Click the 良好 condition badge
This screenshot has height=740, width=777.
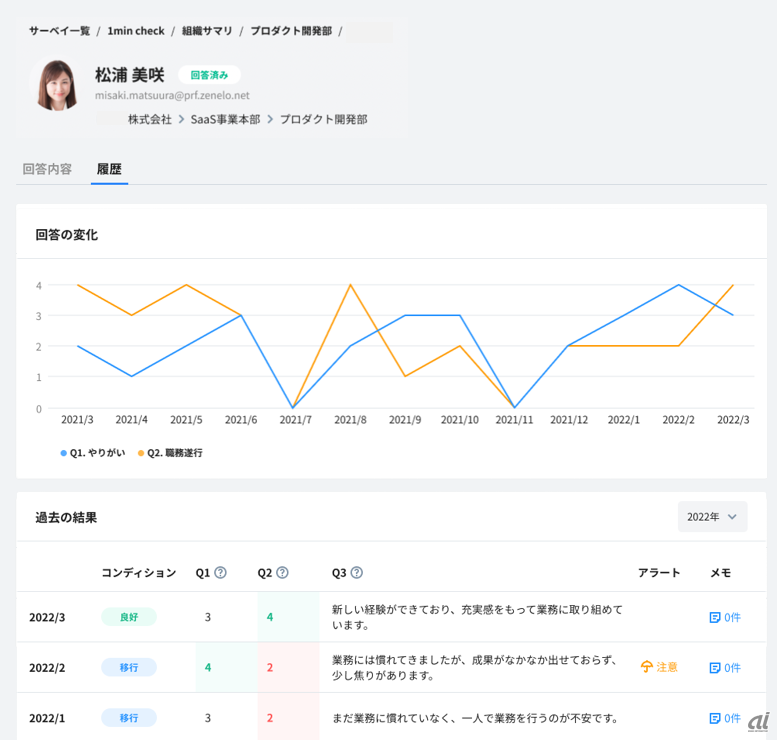coord(128,617)
